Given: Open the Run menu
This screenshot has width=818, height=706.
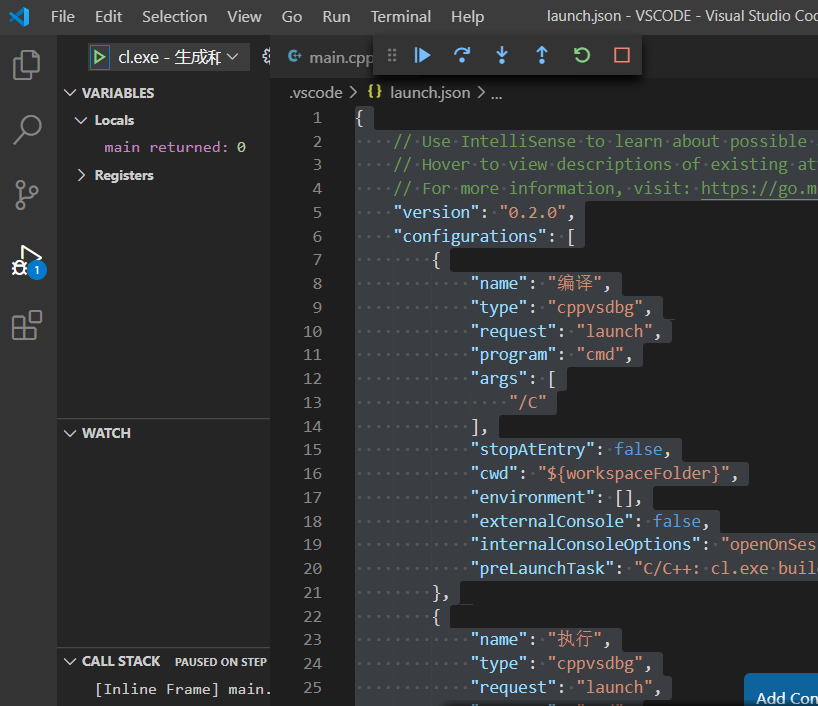Looking at the screenshot, I should coord(336,17).
